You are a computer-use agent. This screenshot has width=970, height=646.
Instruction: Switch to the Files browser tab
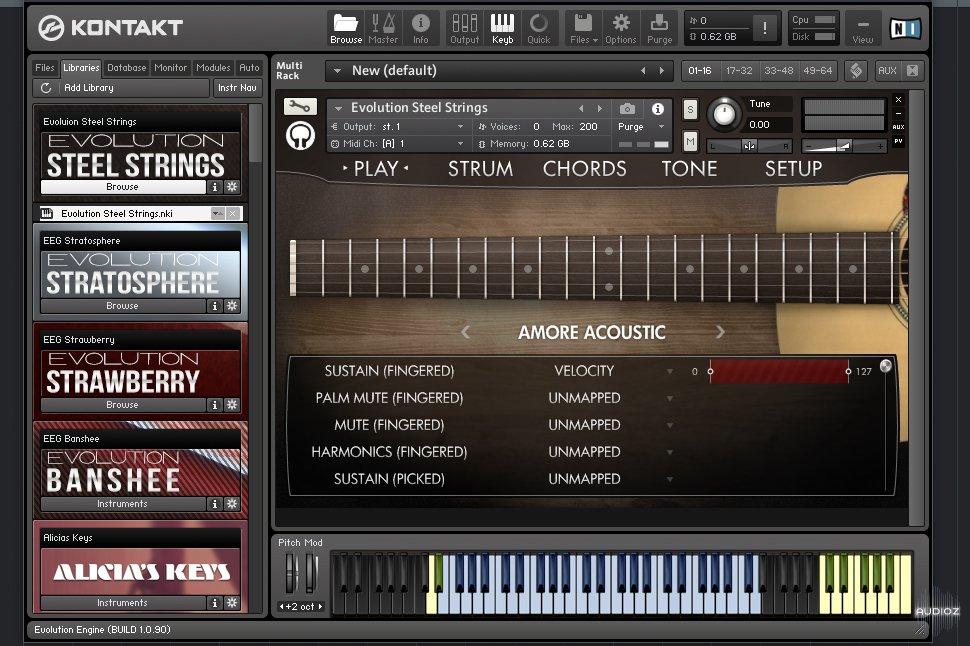(45, 67)
